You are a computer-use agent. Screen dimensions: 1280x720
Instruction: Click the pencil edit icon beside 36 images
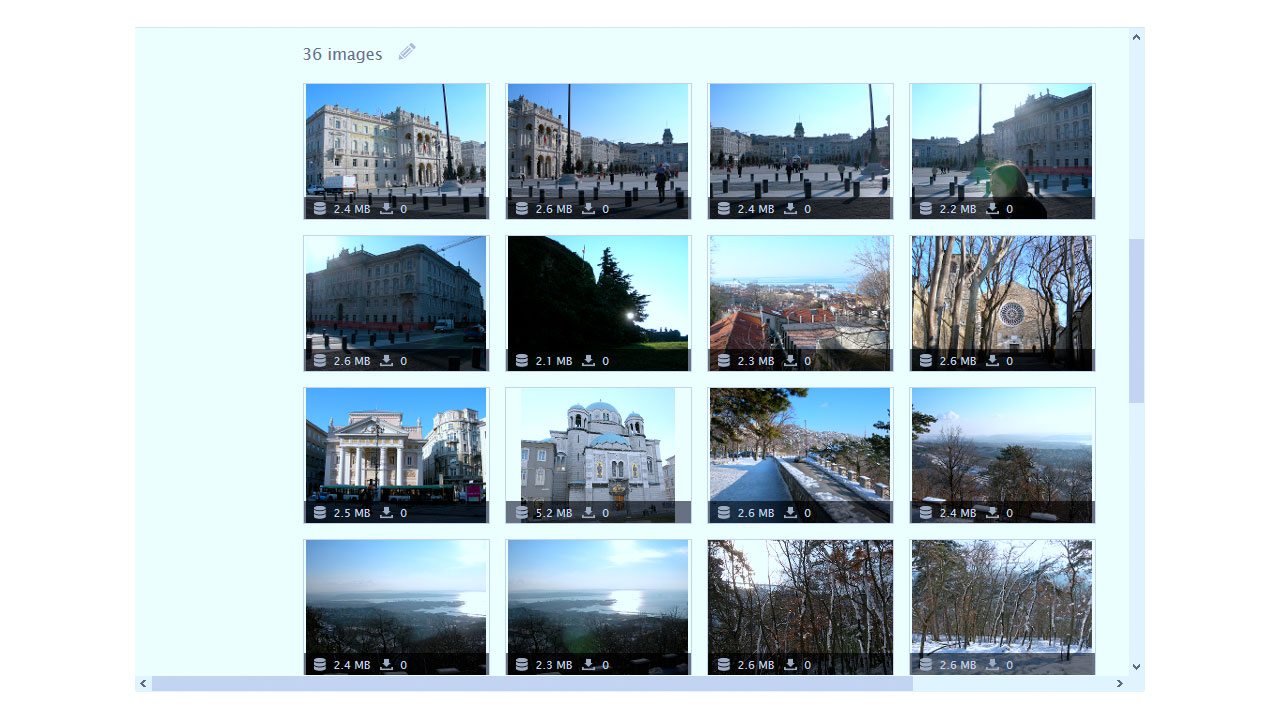407,52
